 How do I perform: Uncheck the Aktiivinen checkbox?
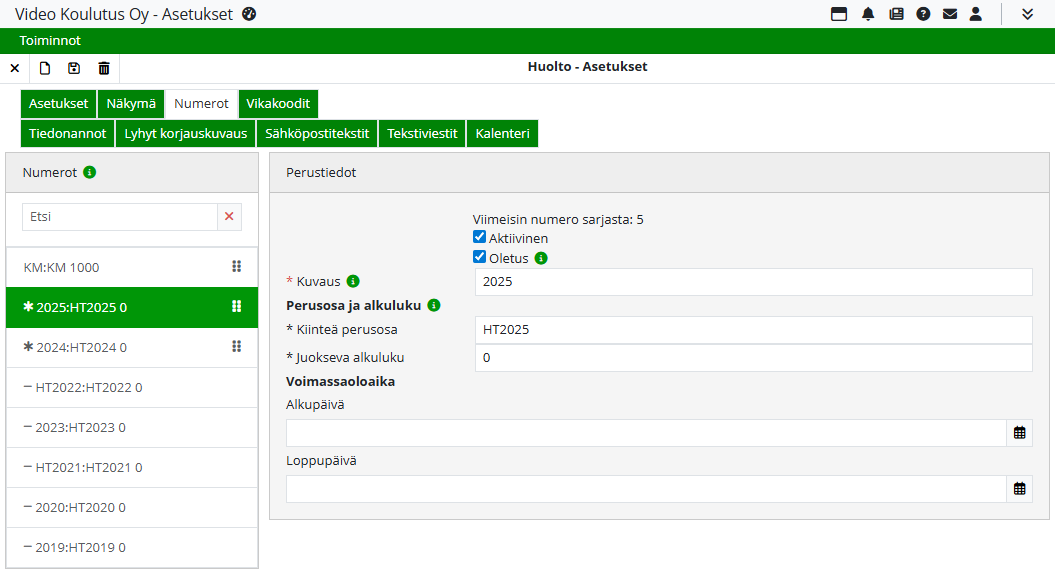[480, 238]
